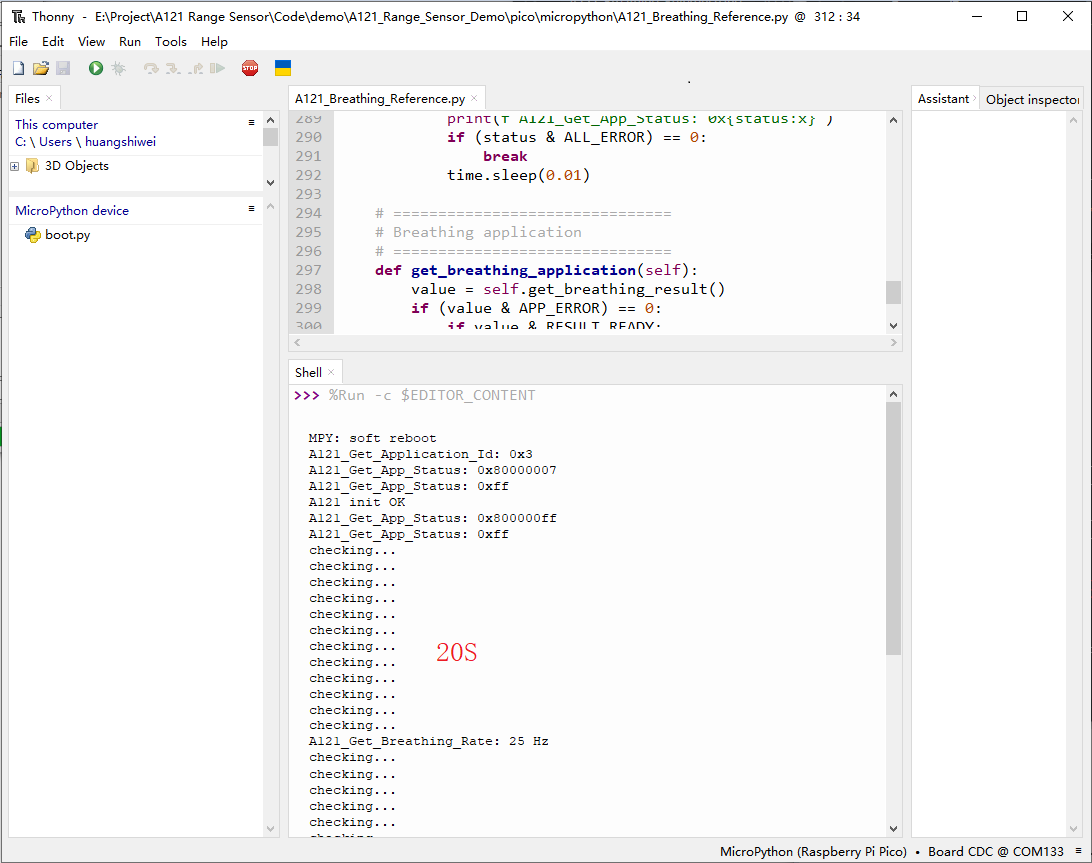
Task: Expand the 3D Objects folder
Action: click(x=15, y=166)
